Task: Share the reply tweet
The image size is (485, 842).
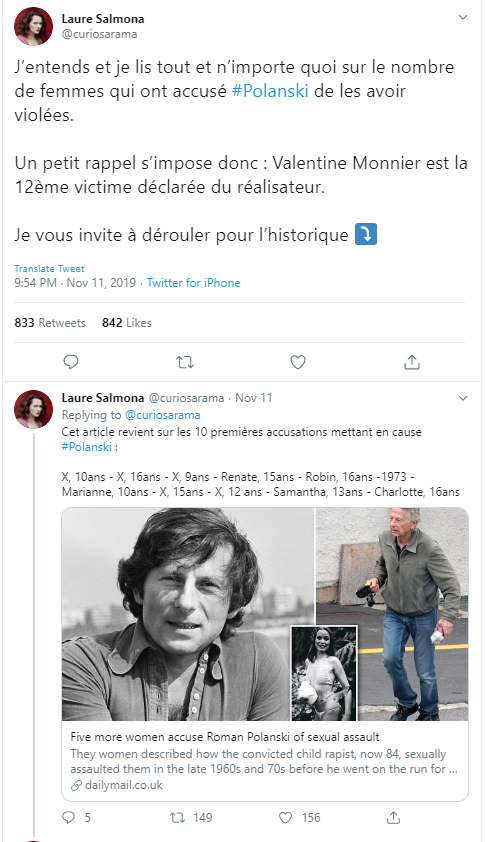Action: [x=394, y=817]
